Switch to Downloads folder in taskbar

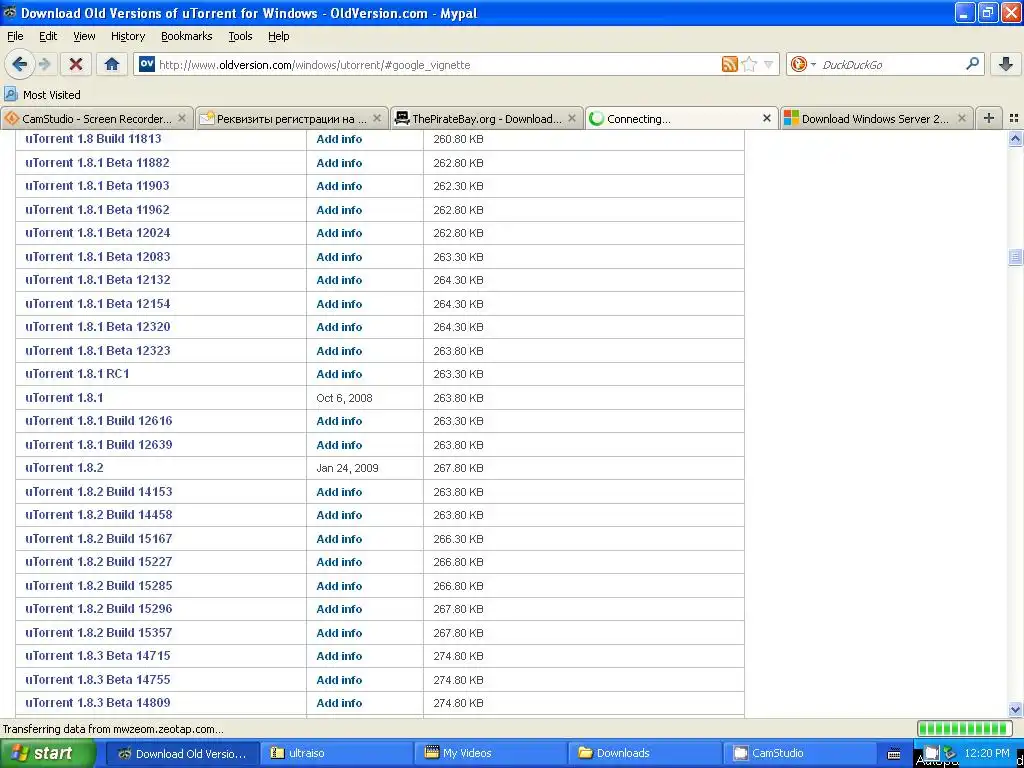coord(644,753)
